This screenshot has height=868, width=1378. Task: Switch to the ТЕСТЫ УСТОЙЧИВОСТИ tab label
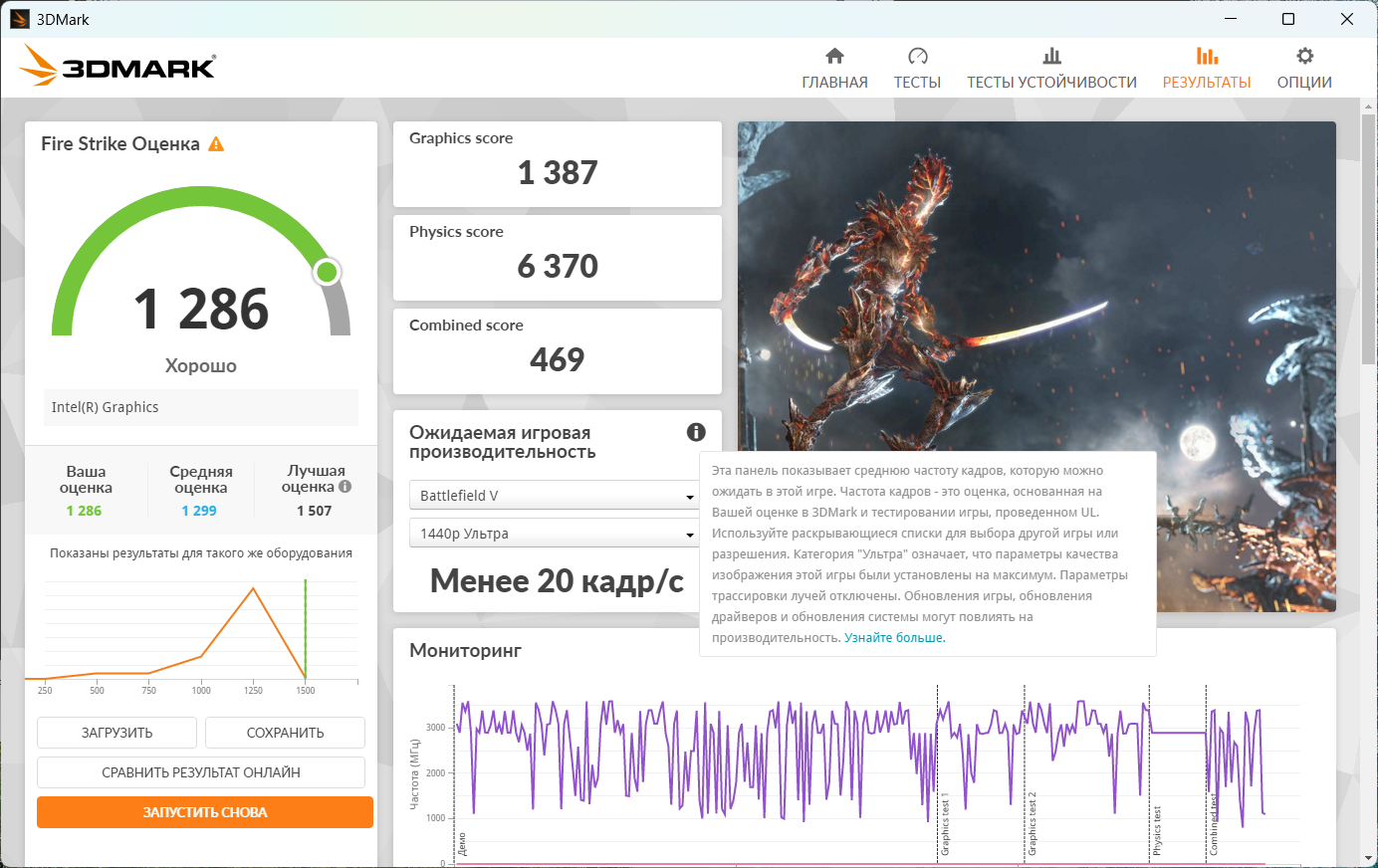click(1051, 83)
